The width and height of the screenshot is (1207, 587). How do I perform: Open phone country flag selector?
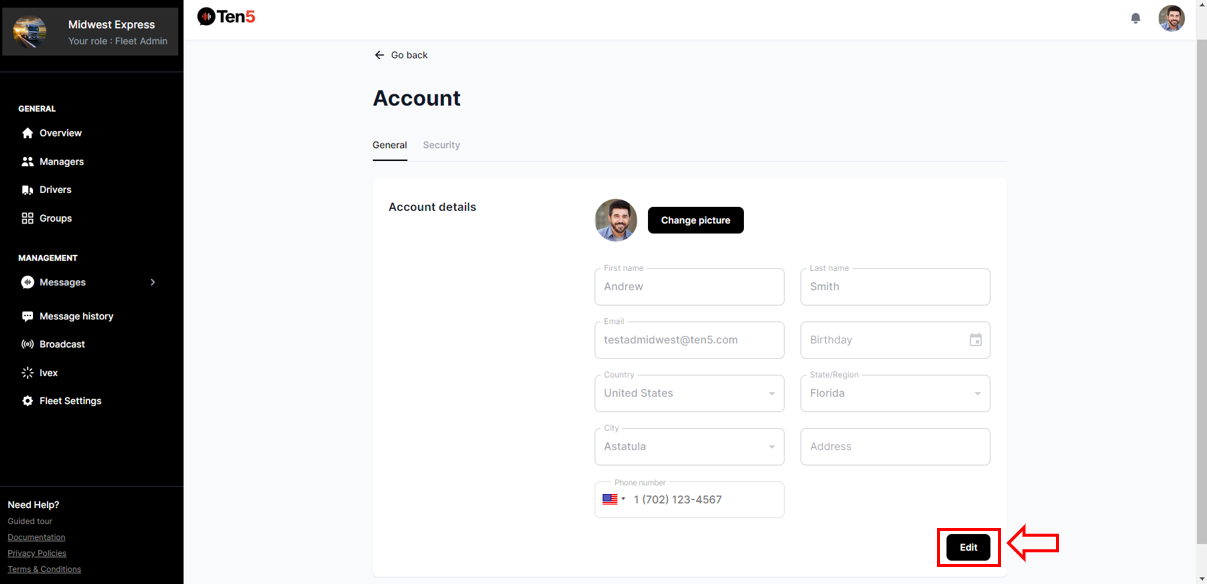coord(613,499)
